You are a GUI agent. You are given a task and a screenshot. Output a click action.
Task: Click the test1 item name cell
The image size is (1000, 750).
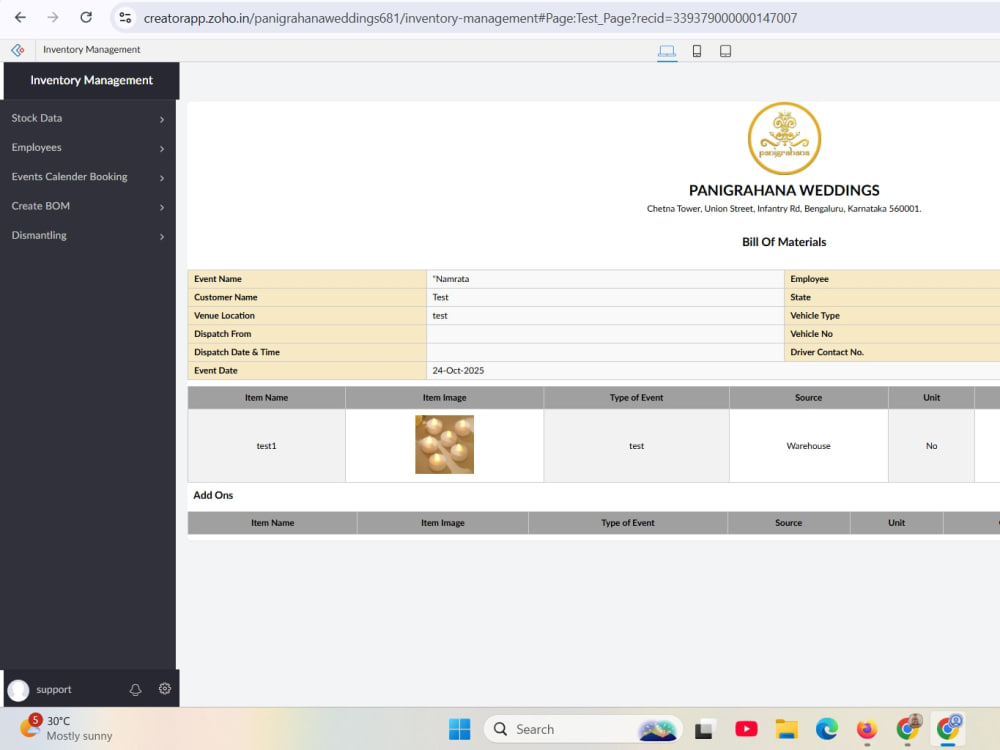point(267,446)
